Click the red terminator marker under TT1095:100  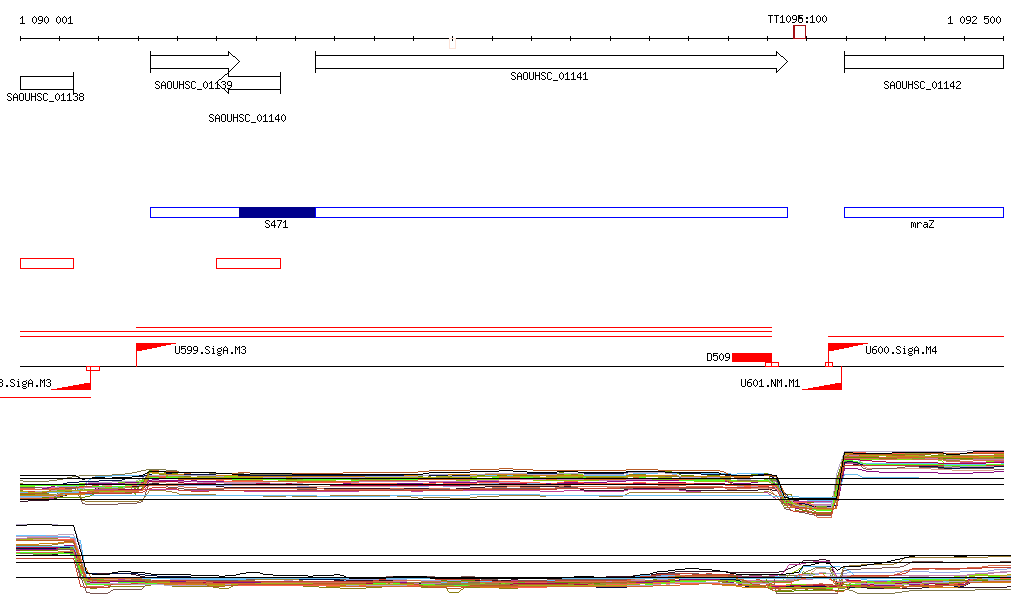coord(799,32)
